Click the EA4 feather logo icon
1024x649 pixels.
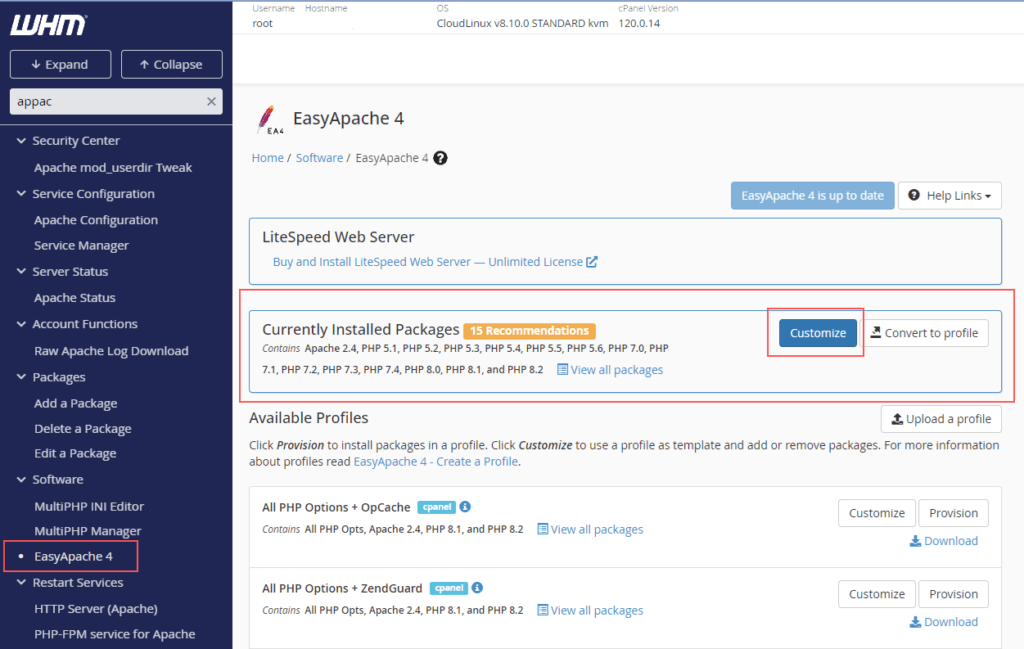point(269,120)
